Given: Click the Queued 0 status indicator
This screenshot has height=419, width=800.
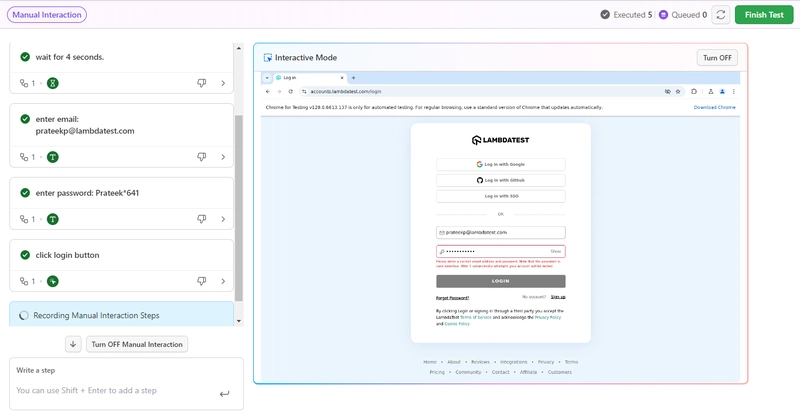Looking at the screenshot, I should (x=683, y=15).
